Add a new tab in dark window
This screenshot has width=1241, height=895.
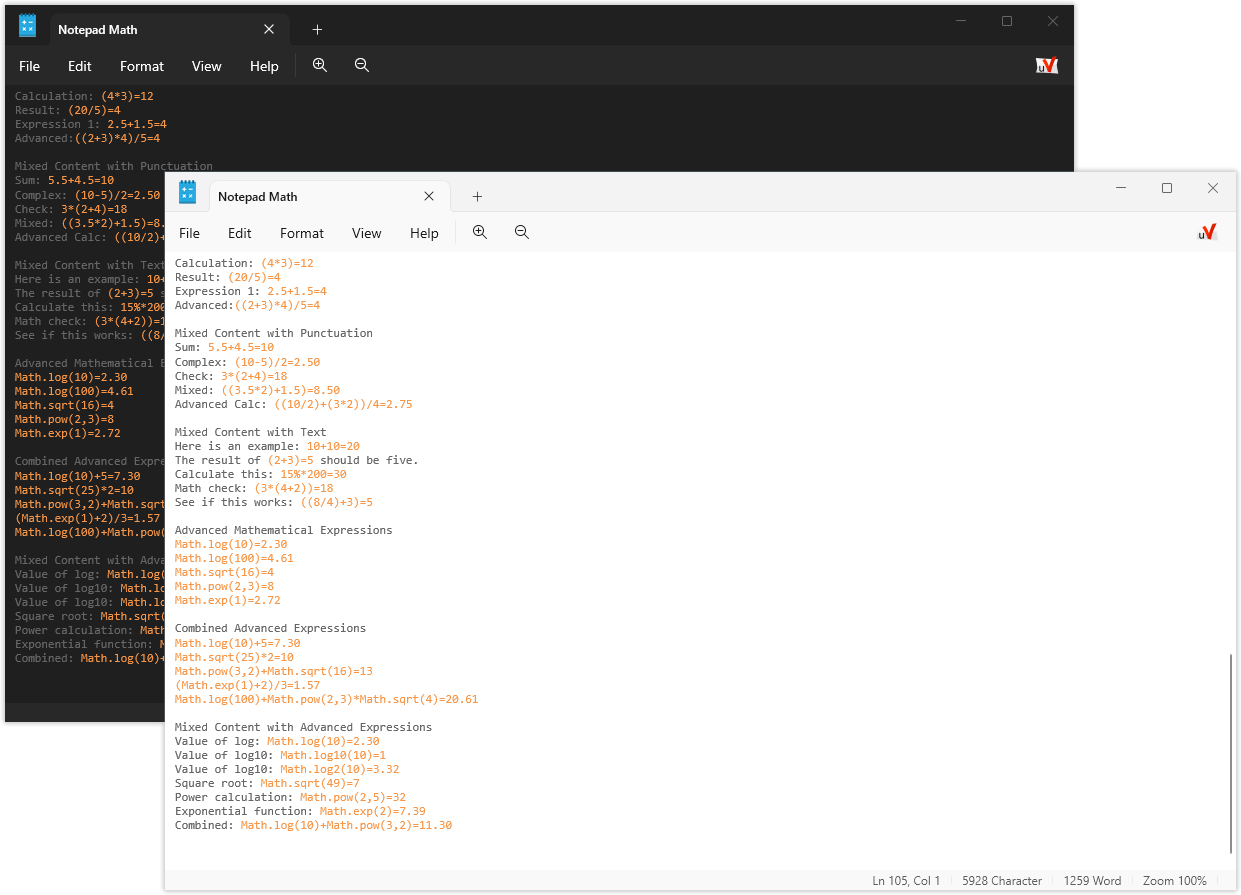(317, 30)
